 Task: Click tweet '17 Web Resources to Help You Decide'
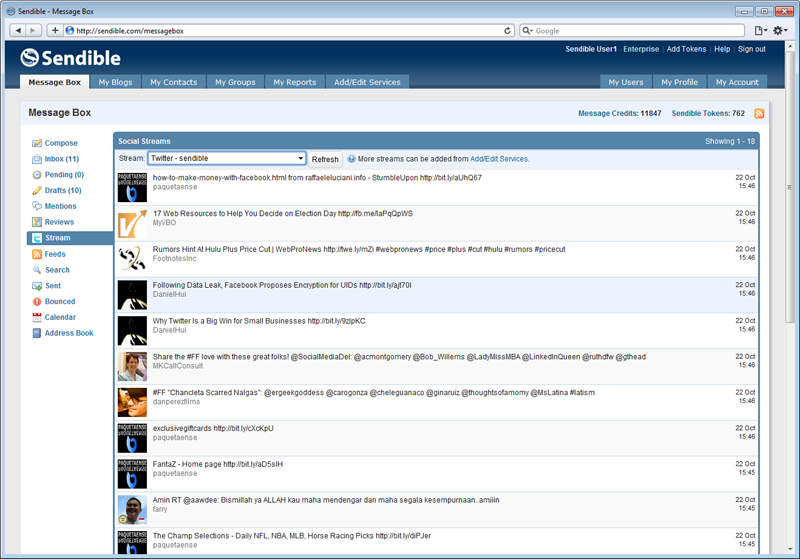[x=283, y=214]
